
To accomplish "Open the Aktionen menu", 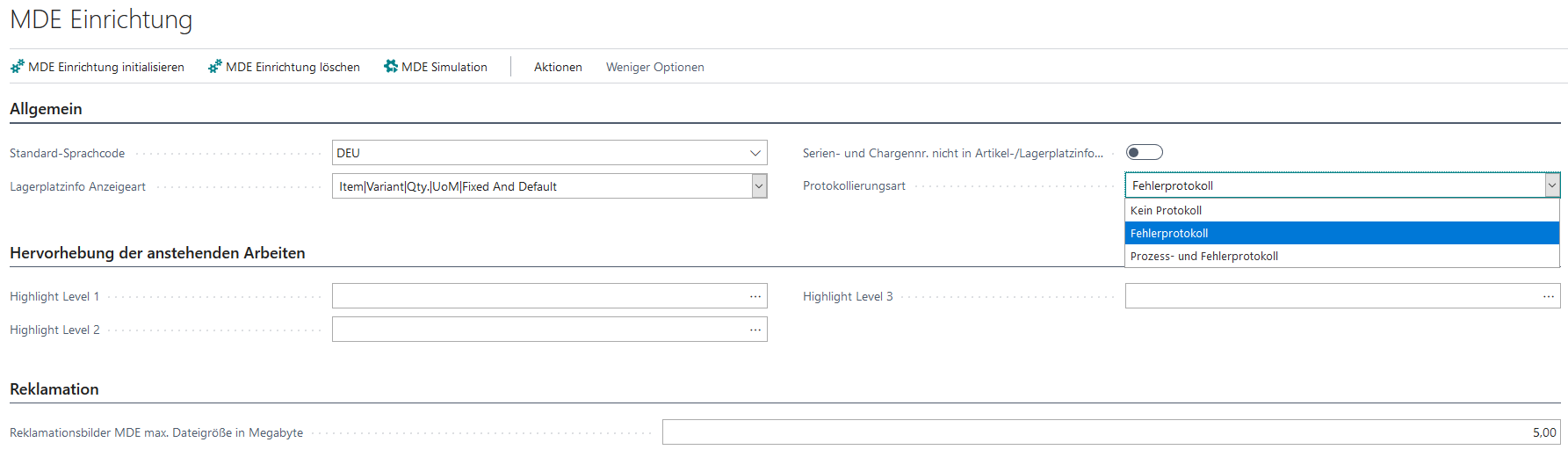I will click(x=558, y=67).
